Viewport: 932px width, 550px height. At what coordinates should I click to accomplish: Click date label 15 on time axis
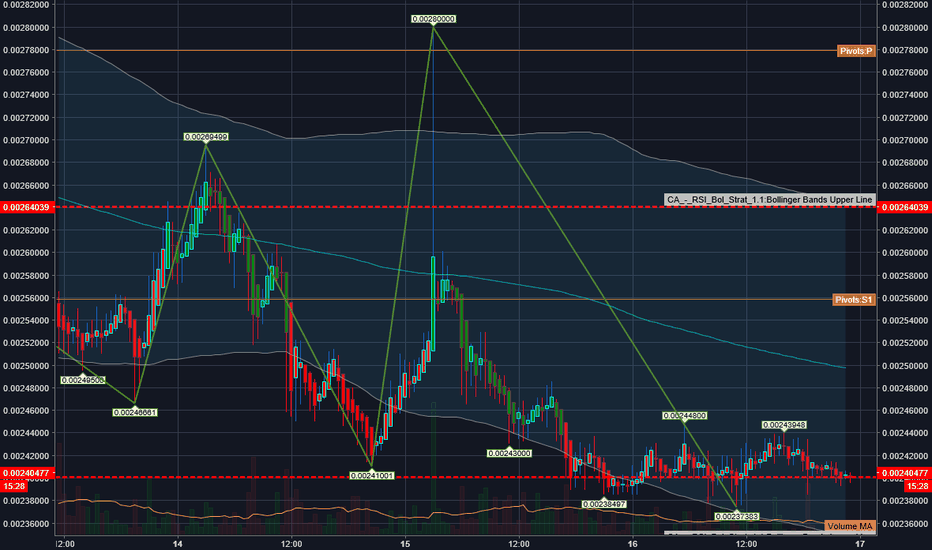pos(405,544)
